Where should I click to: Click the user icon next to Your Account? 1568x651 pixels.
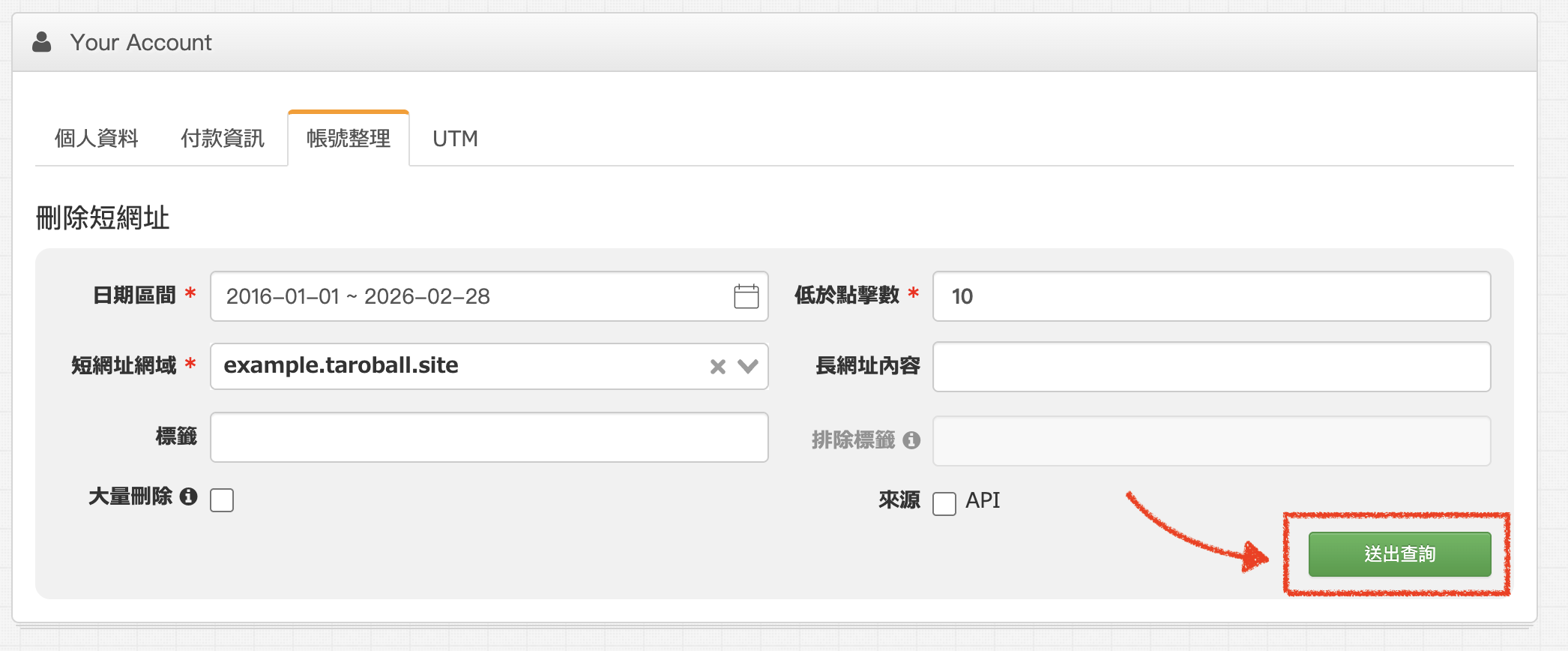(x=42, y=42)
